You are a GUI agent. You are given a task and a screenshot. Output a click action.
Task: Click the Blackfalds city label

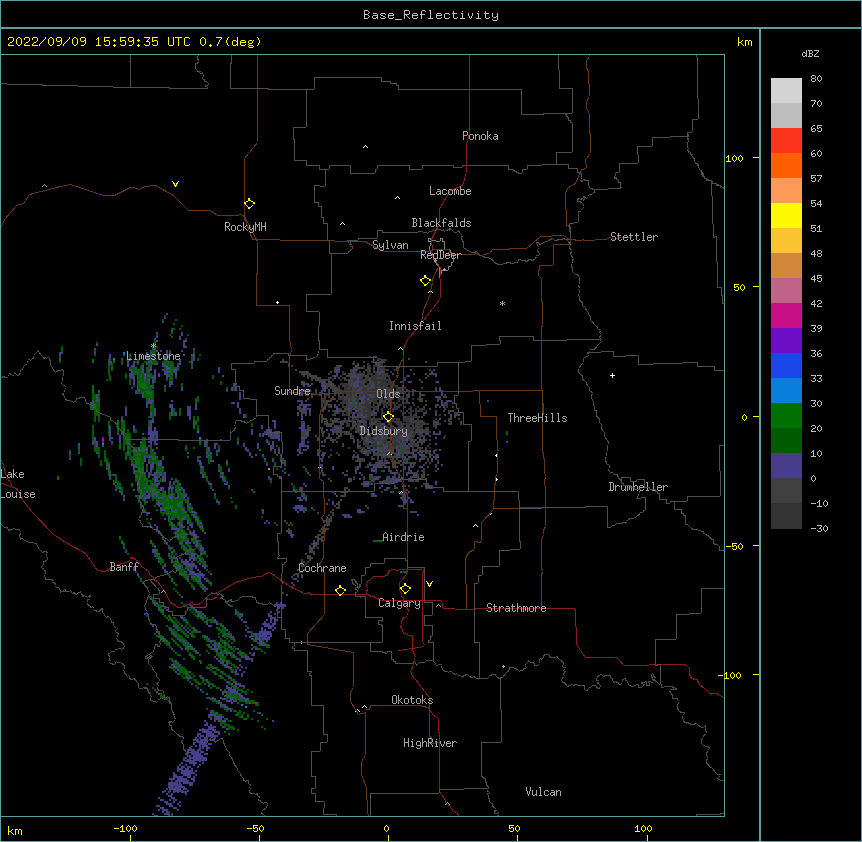pos(441,223)
